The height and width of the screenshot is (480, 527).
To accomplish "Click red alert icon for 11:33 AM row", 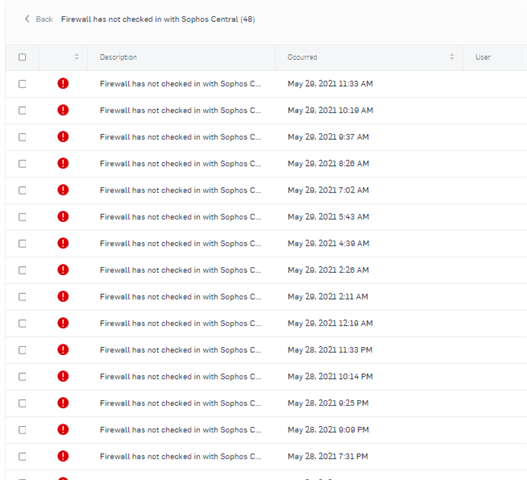I will click(63, 83).
